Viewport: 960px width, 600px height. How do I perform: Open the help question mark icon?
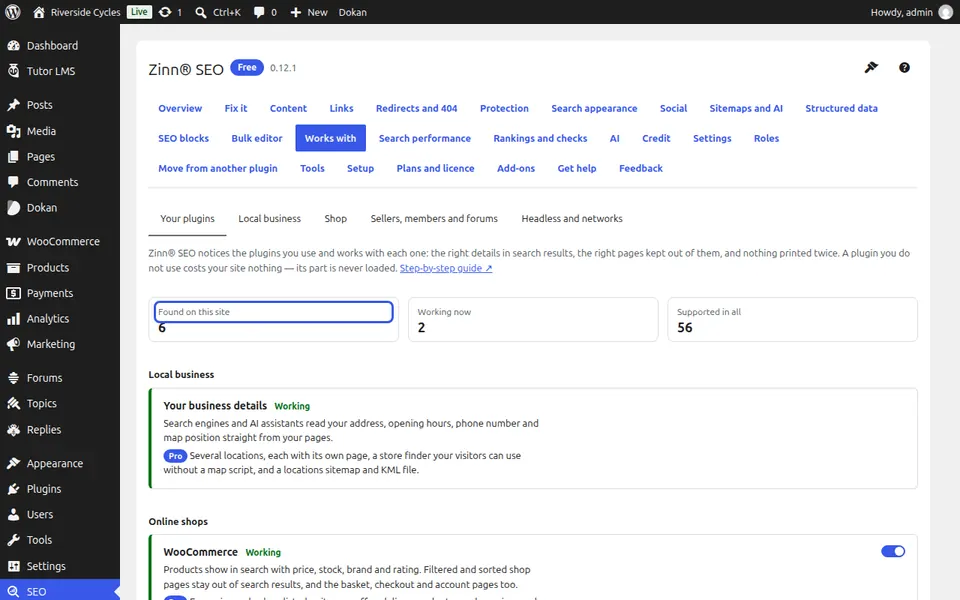click(904, 68)
